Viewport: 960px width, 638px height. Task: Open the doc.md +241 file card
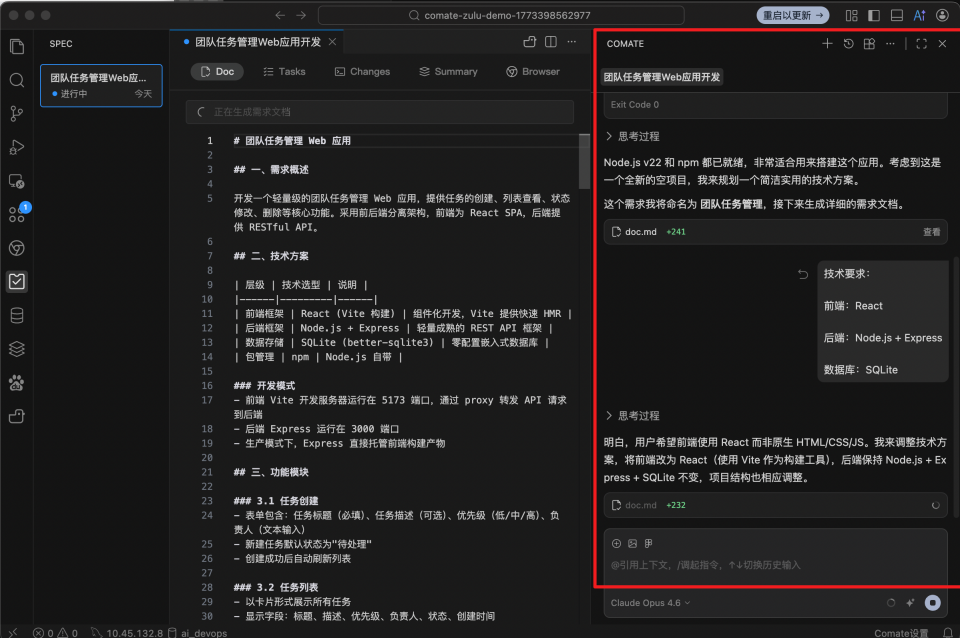776,232
